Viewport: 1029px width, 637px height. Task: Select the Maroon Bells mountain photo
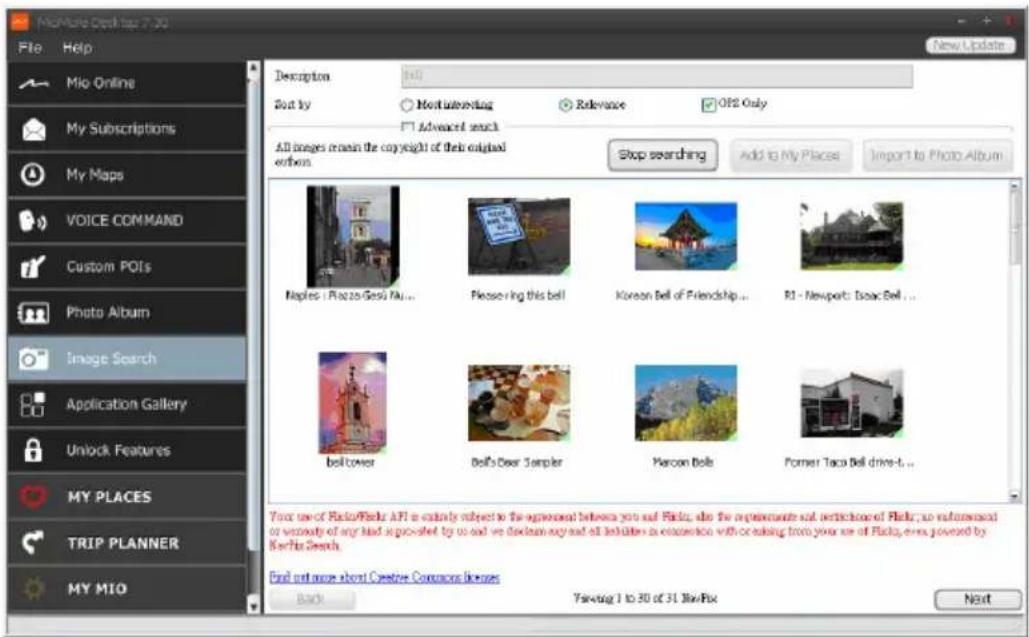click(x=686, y=403)
